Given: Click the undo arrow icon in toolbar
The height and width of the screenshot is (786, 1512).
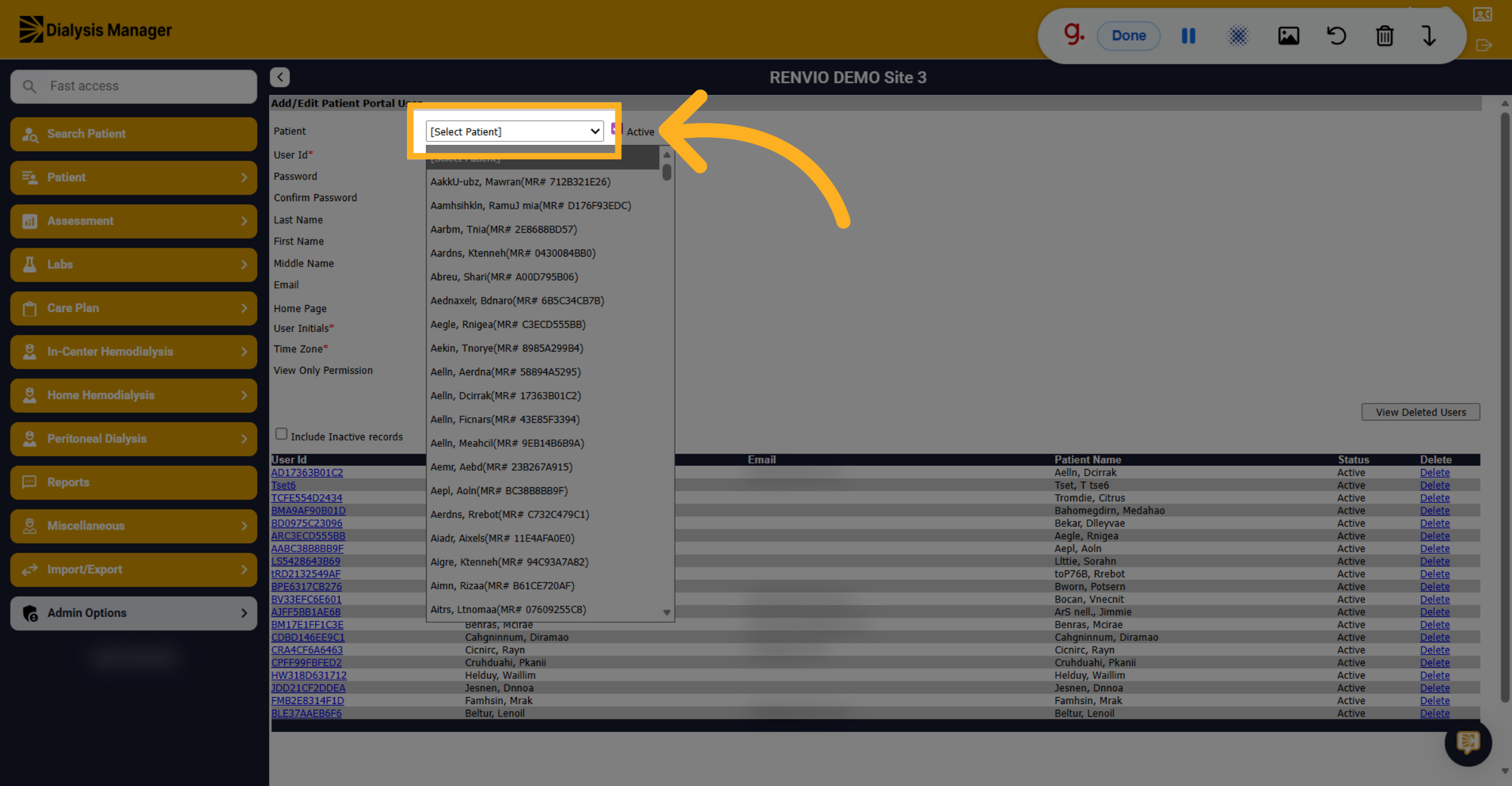Looking at the screenshot, I should tap(1336, 36).
